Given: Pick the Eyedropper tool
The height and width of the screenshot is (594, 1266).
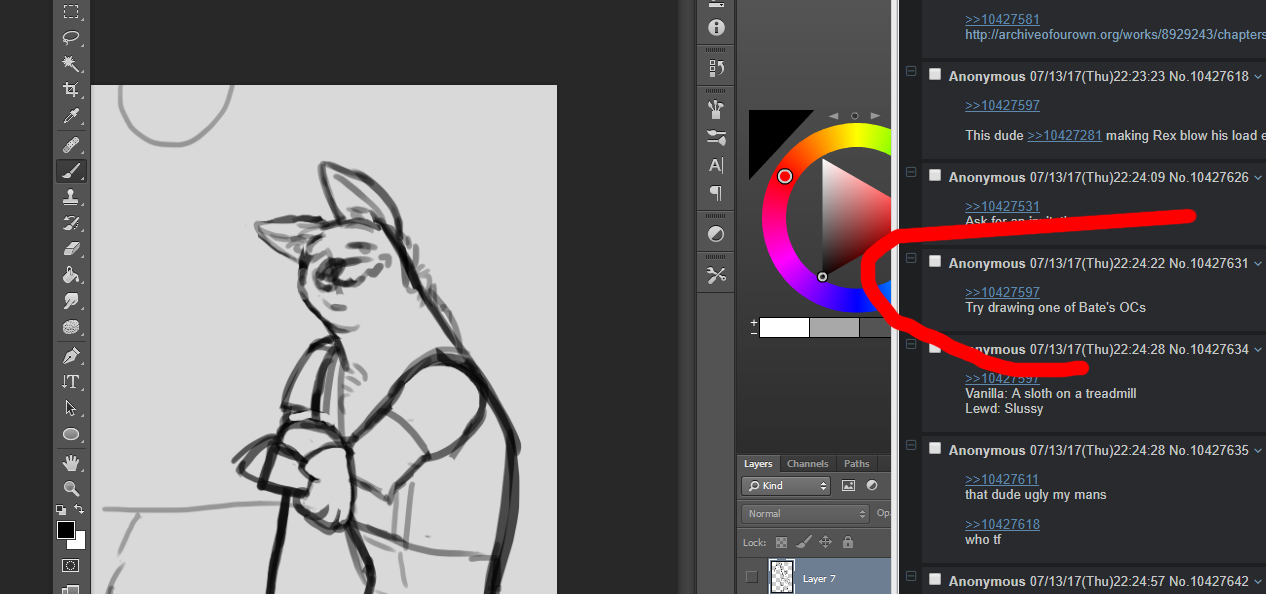Looking at the screenshot, I should click(x=71, y=117).
